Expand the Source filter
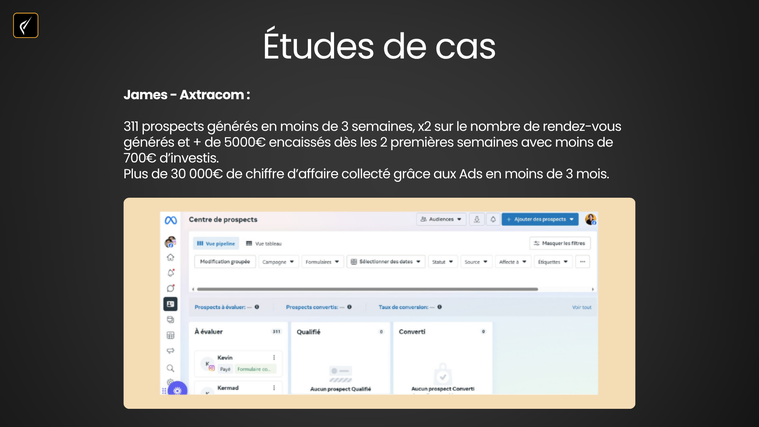Screen dimensions: 759x427 tap(476, 262)
